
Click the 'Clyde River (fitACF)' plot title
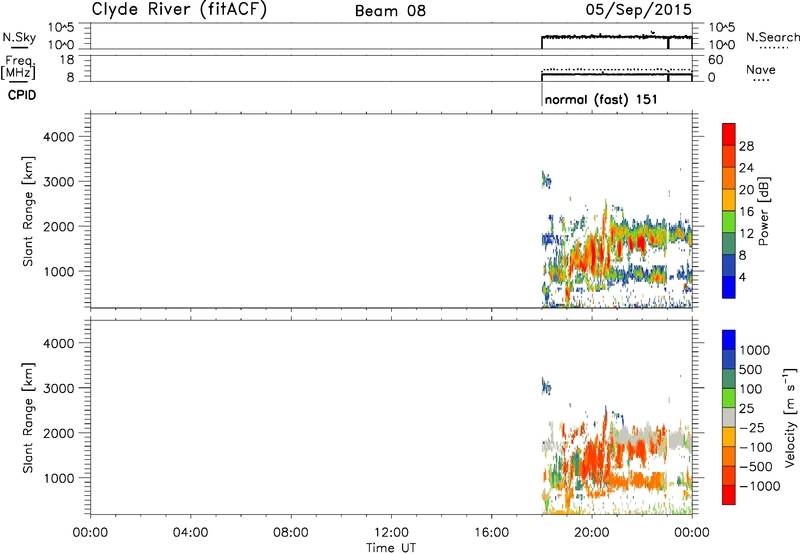click(179, 9)
